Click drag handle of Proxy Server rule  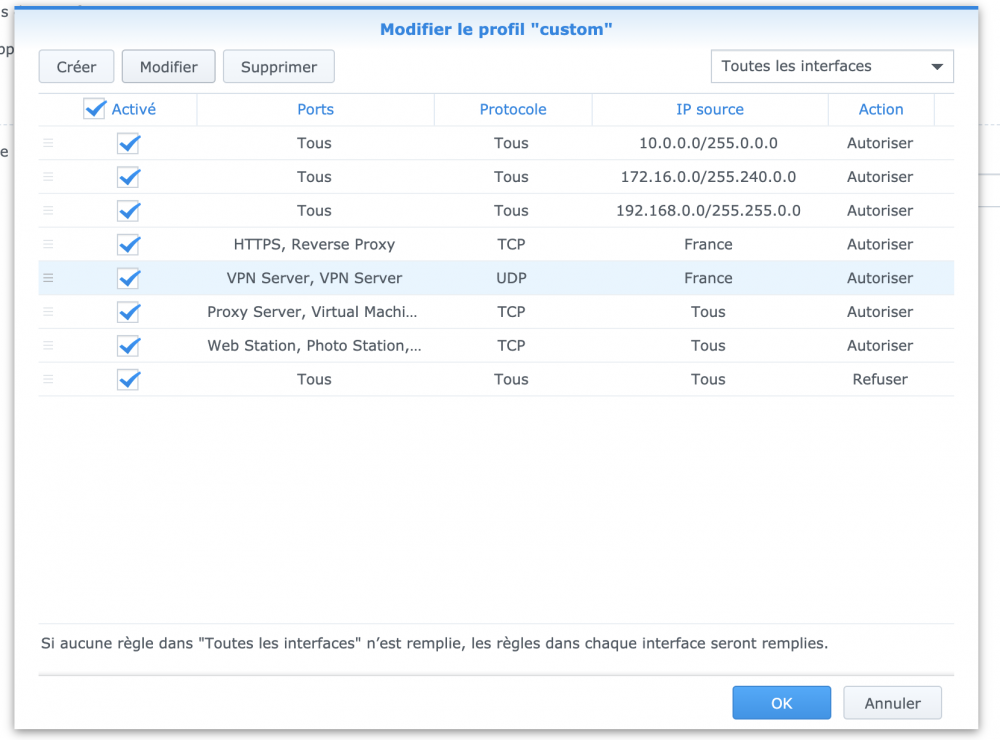(48, 312)
